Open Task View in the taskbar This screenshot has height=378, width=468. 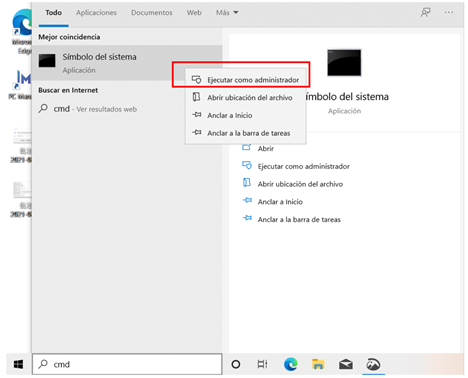(x=262, y=364)
